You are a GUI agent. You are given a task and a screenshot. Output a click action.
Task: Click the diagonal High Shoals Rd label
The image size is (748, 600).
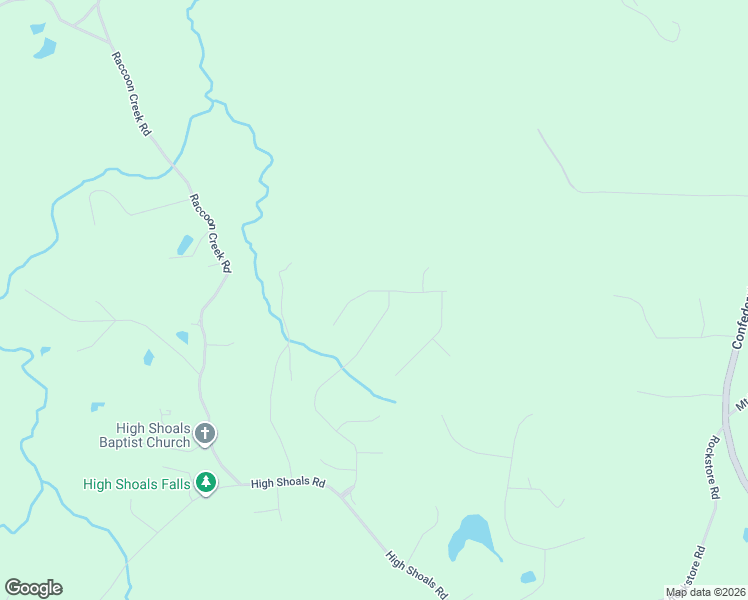[417, 575]
